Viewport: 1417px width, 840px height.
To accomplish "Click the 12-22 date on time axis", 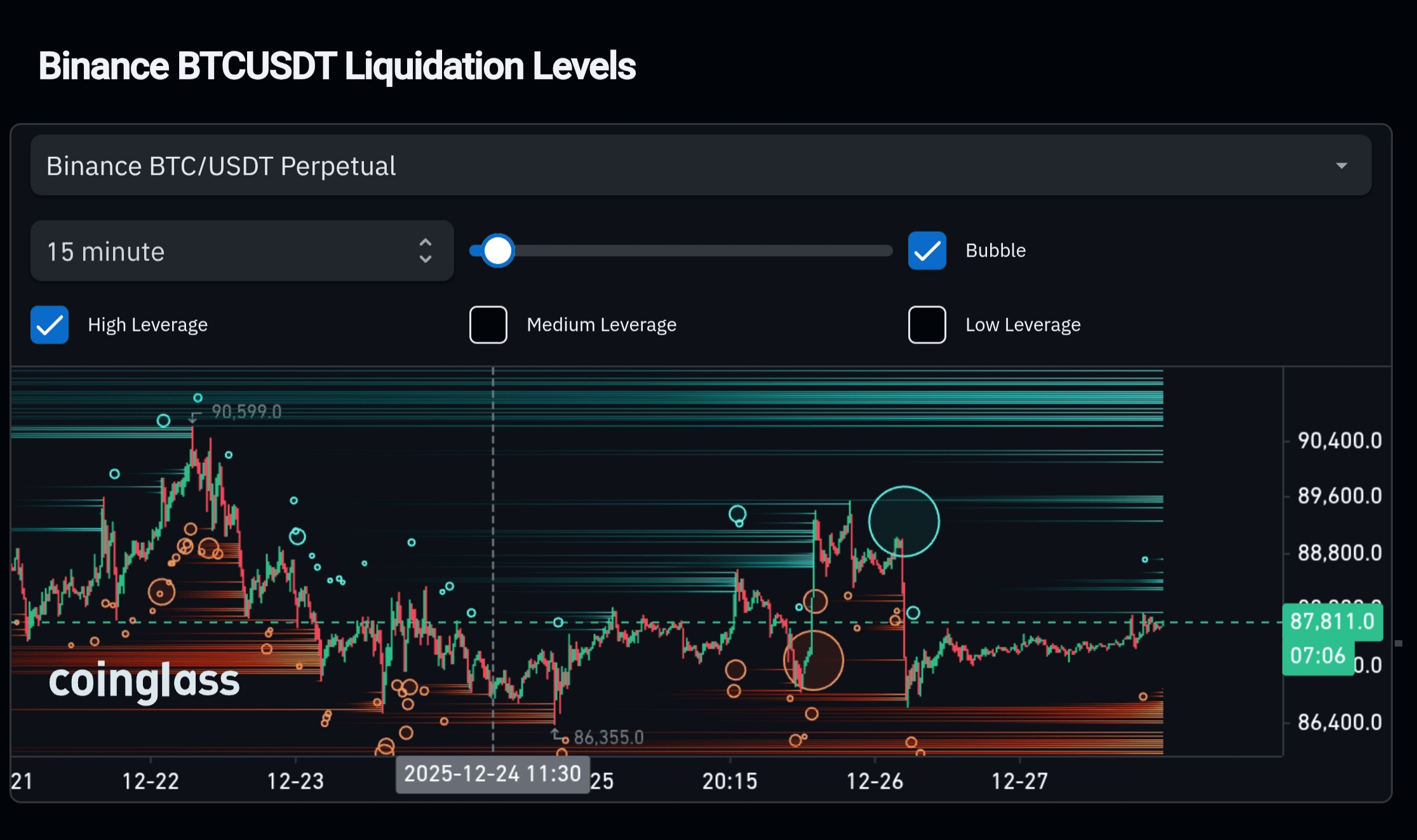I will (x=151, y=781).
